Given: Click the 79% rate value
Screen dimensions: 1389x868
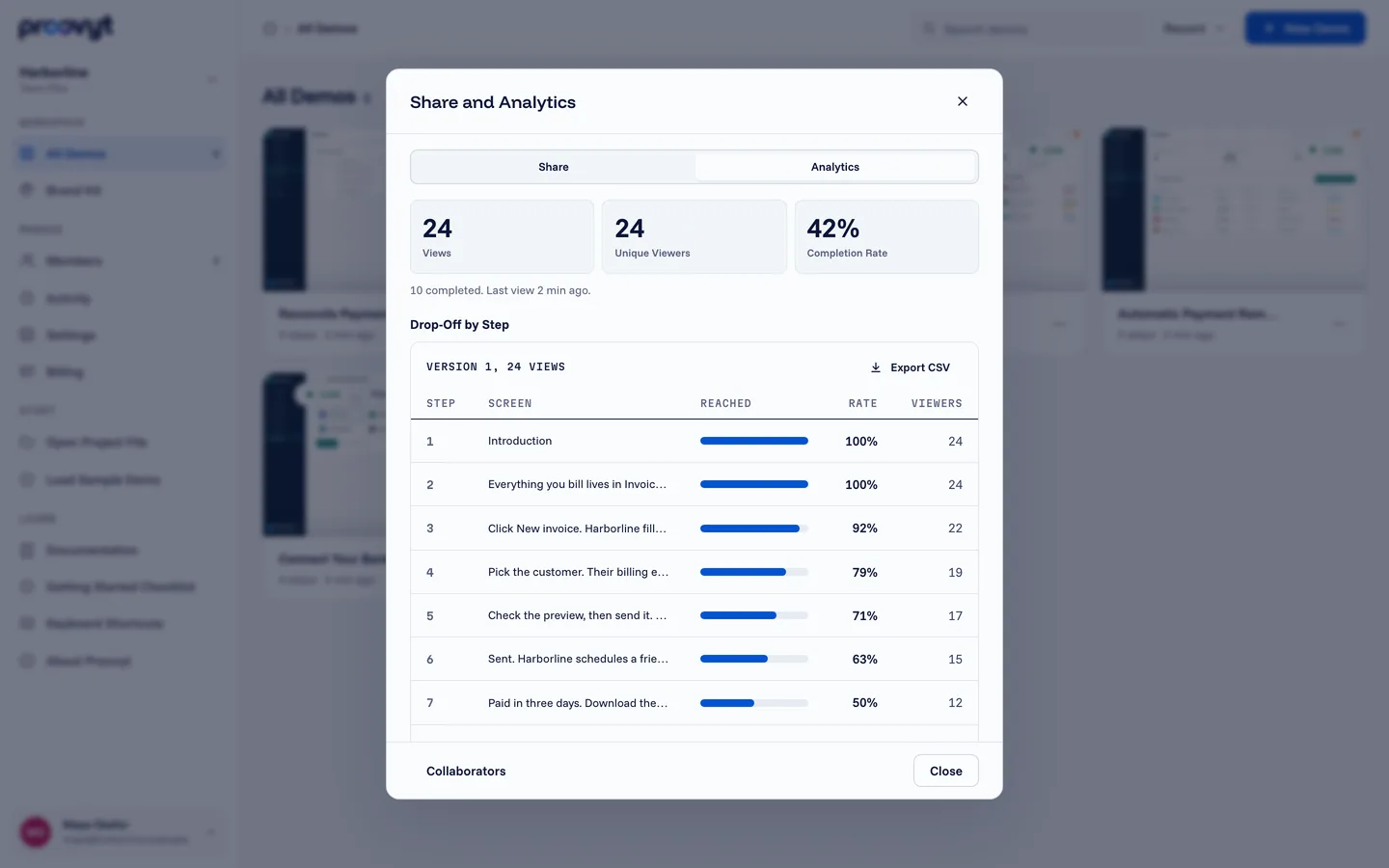Looking at the screenshot, I should [865, 572].
